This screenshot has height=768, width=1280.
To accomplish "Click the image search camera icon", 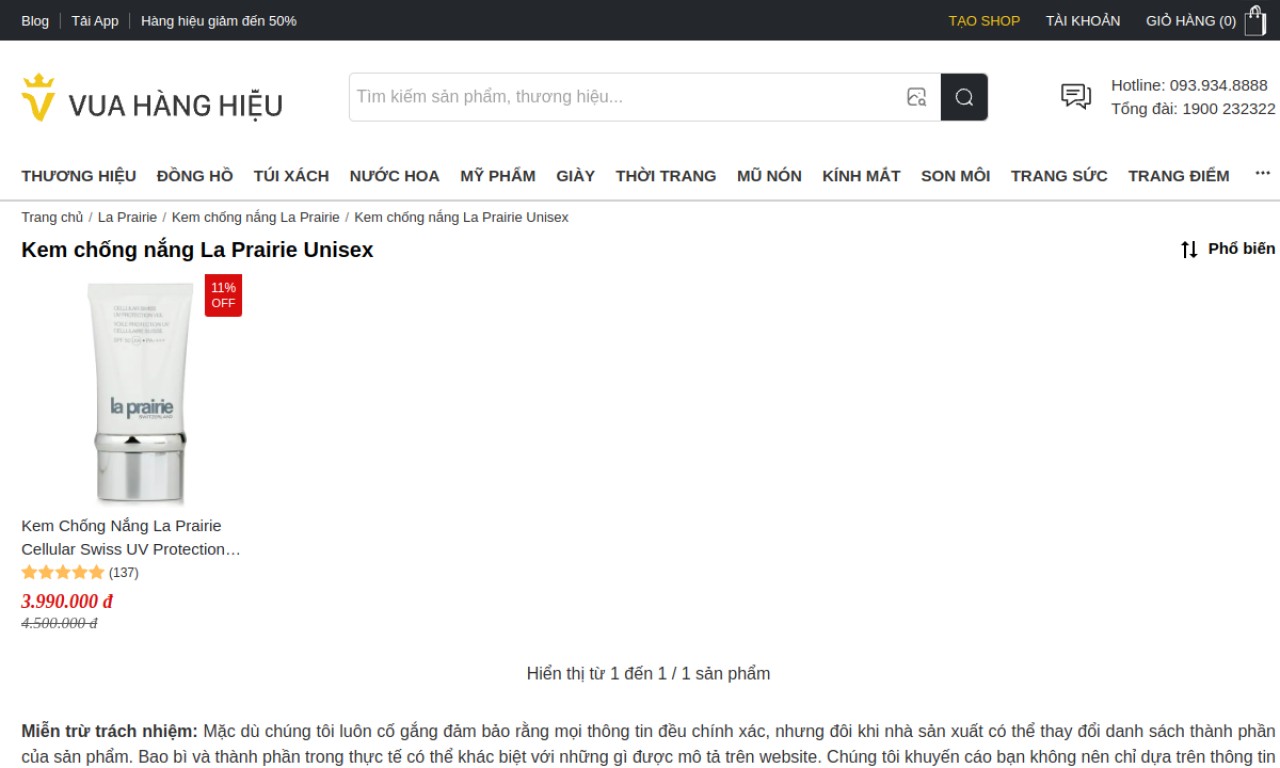I will [916, 97].
